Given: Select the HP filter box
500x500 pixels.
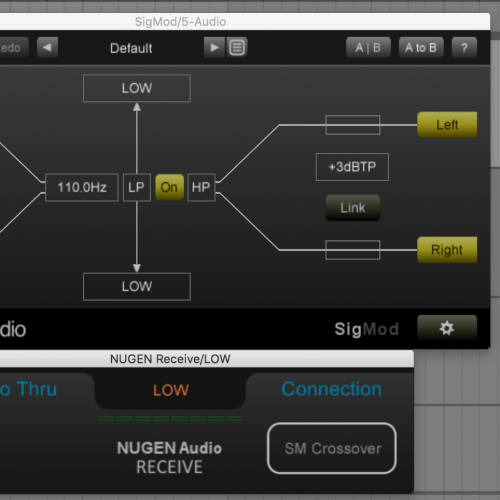Looking at the screenshot, I should tap(201, 187).
